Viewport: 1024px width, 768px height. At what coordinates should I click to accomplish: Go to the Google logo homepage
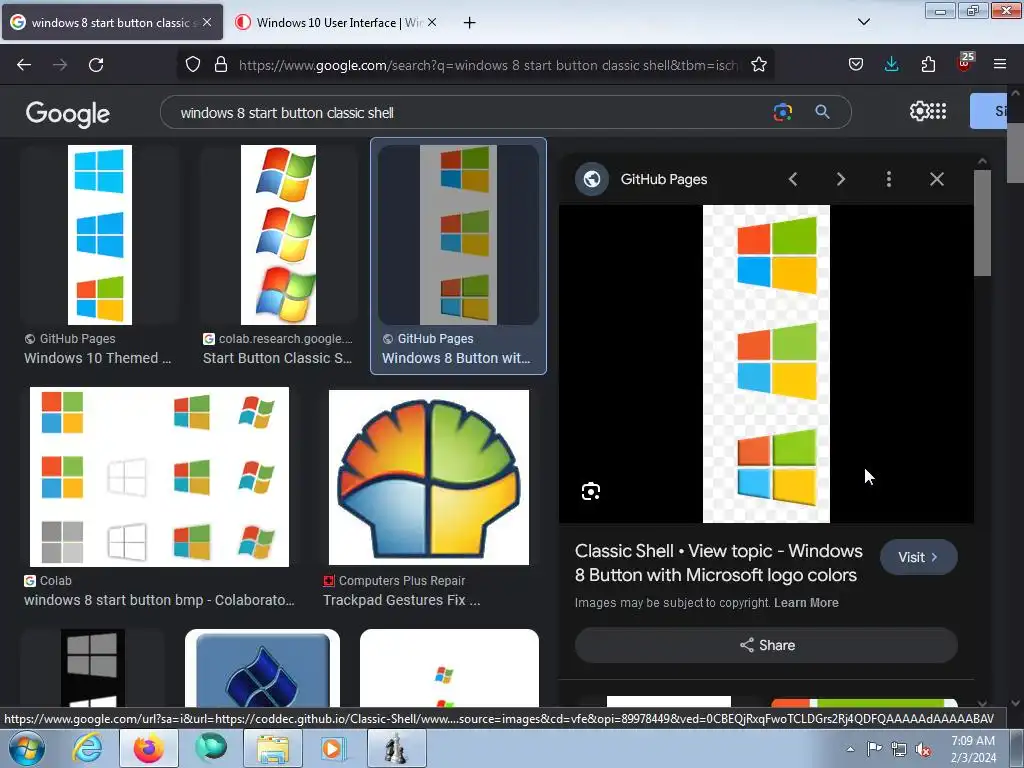[x=67, y=114]
